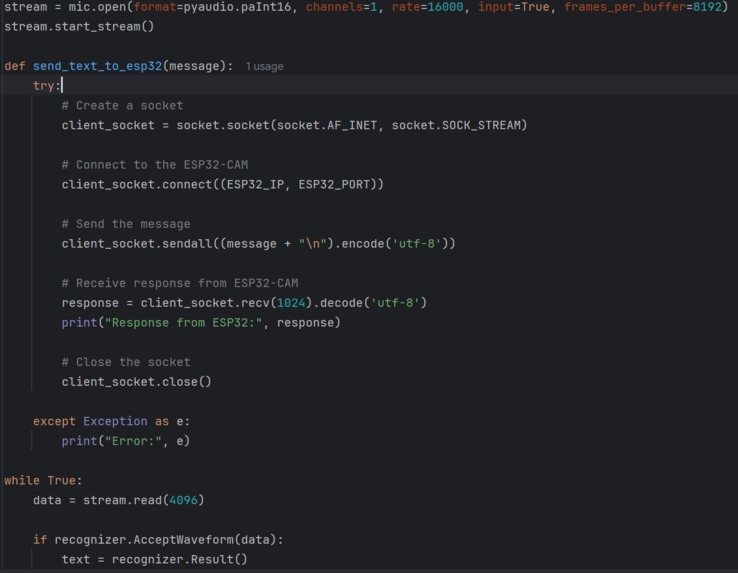Click the "# Connect to the ESP32-CAM" comment
Viewport: 738px width, 573px height.
155,165
